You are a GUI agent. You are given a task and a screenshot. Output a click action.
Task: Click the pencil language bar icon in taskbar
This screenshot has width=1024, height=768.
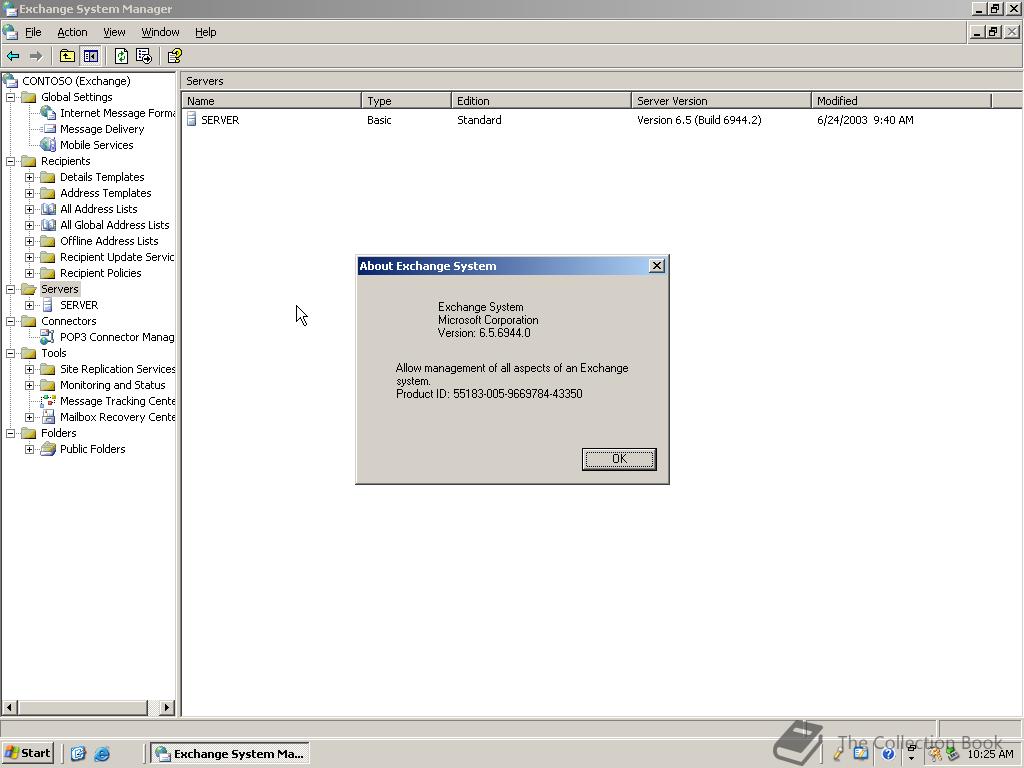(x=838, y=754)
